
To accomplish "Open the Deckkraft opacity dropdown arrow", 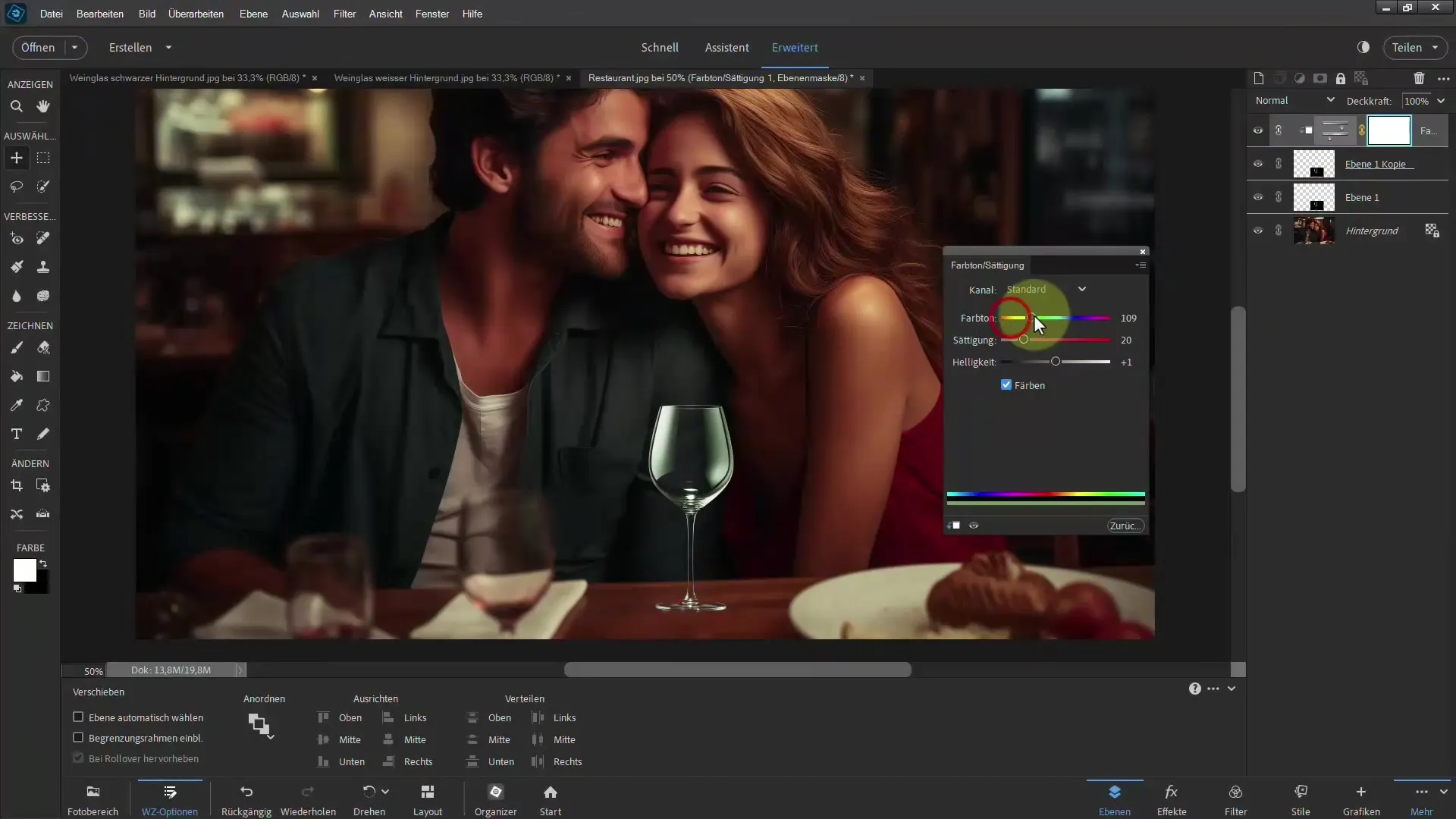I will [1441, 101].
